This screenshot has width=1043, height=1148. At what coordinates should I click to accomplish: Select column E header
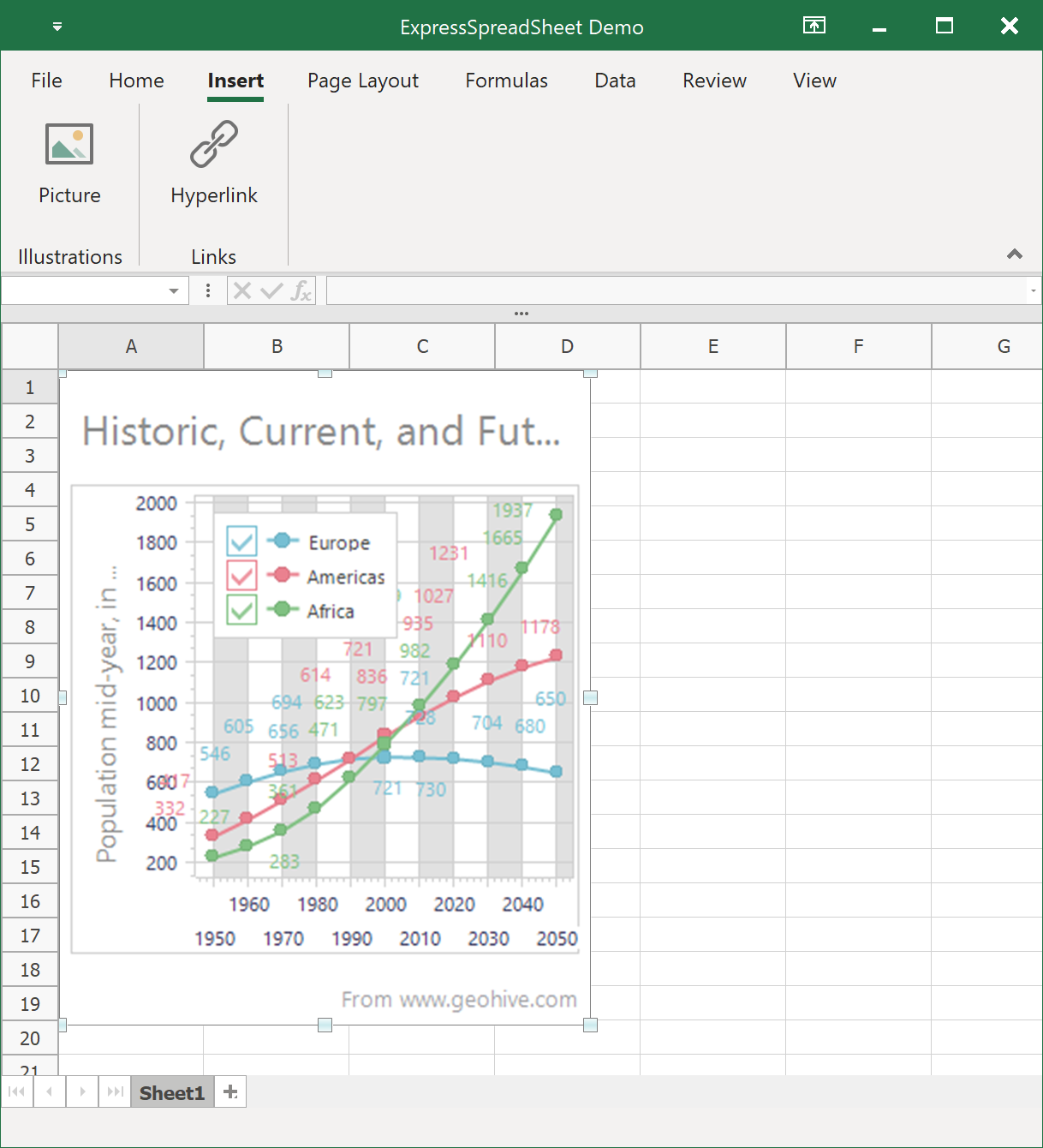(x=712, y=346)
